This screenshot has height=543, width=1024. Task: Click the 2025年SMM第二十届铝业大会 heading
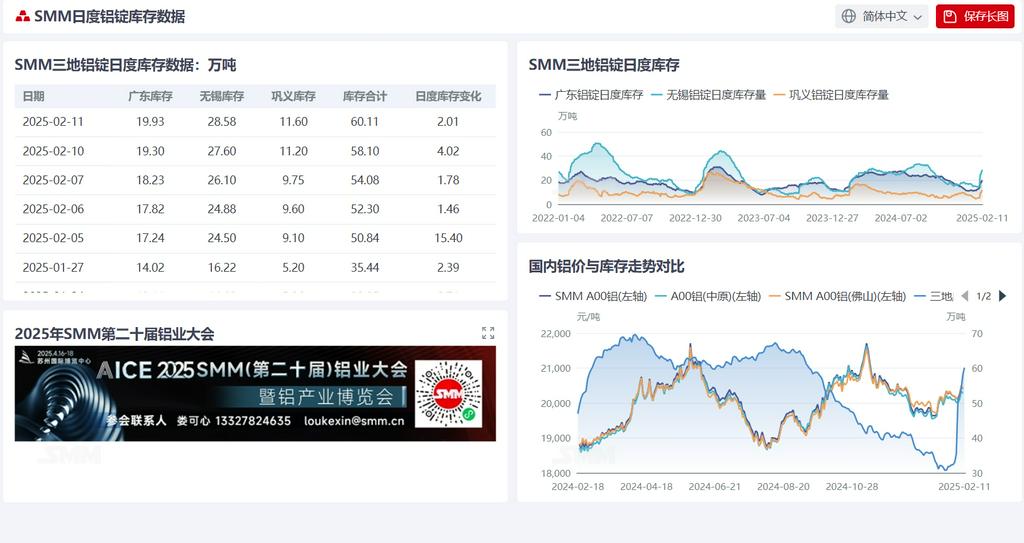click(114, 334)
